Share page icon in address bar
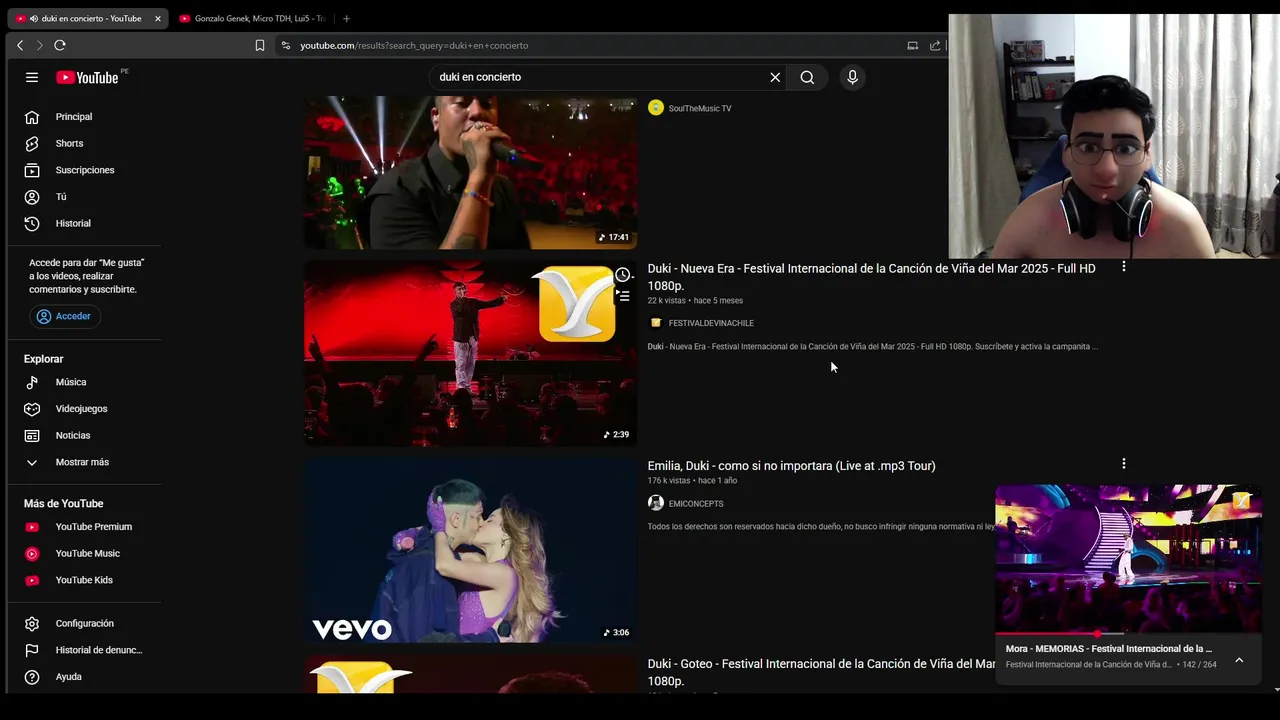The width and height of the screenshot is (1280, 720). point(935,45)
